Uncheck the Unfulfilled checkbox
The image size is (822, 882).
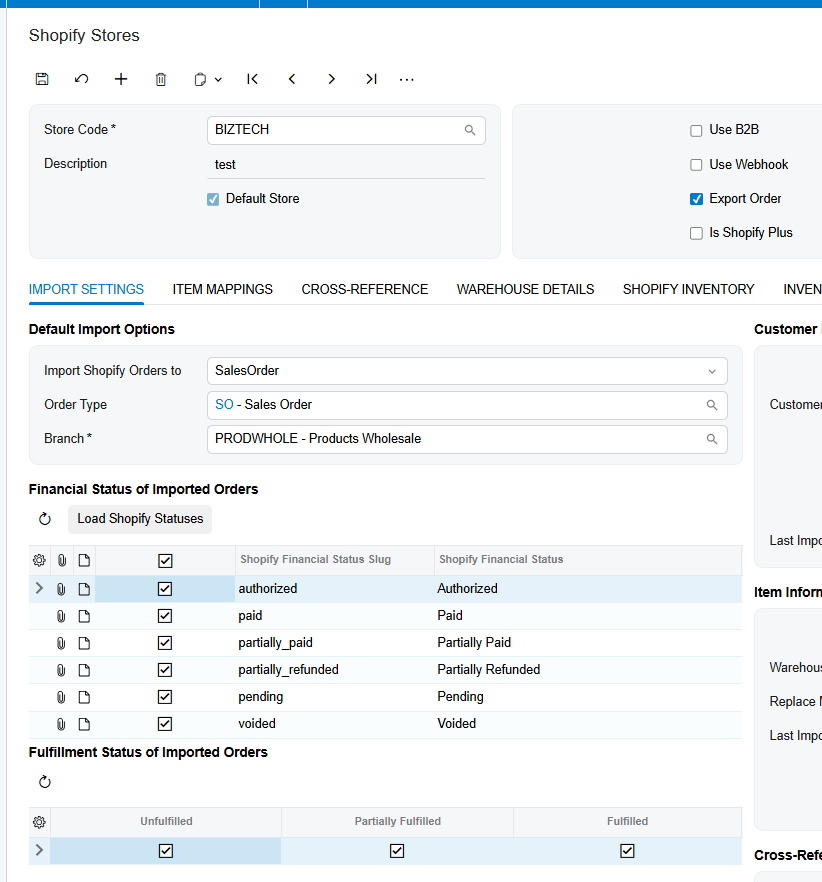[166, 851]
